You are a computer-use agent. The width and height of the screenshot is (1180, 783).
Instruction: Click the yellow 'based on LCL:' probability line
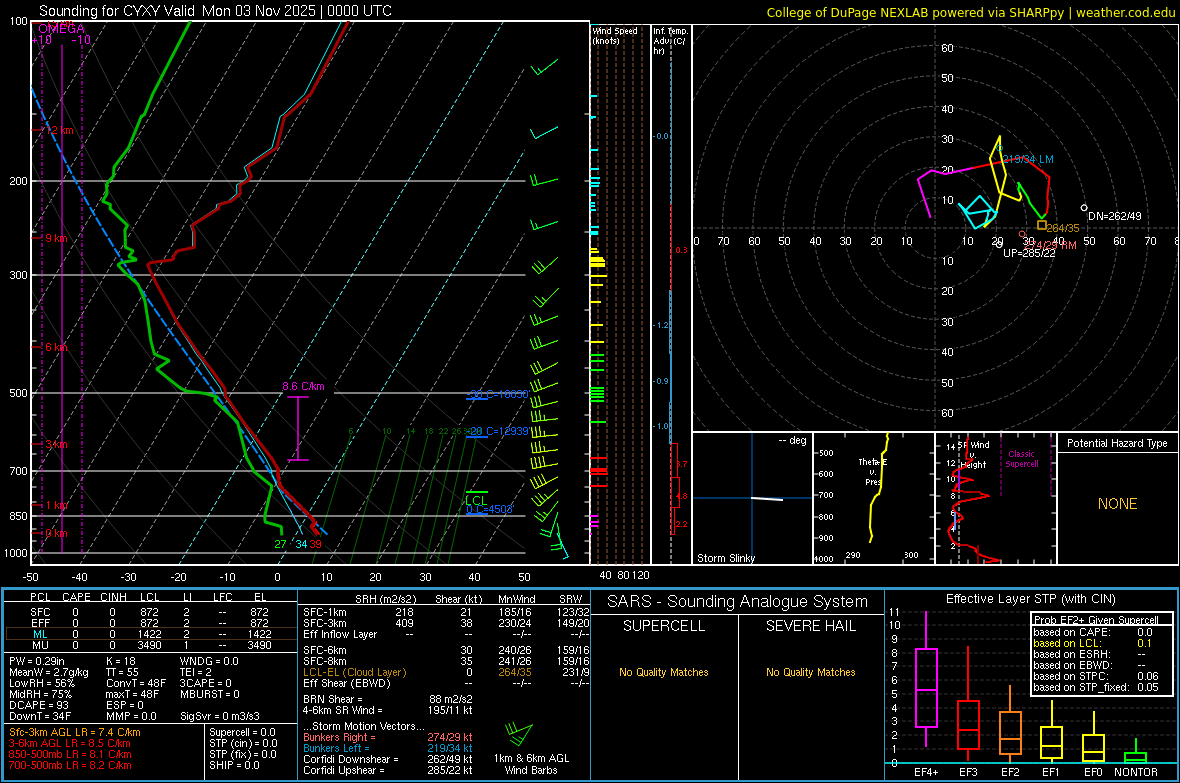(x=1093, y=643)
